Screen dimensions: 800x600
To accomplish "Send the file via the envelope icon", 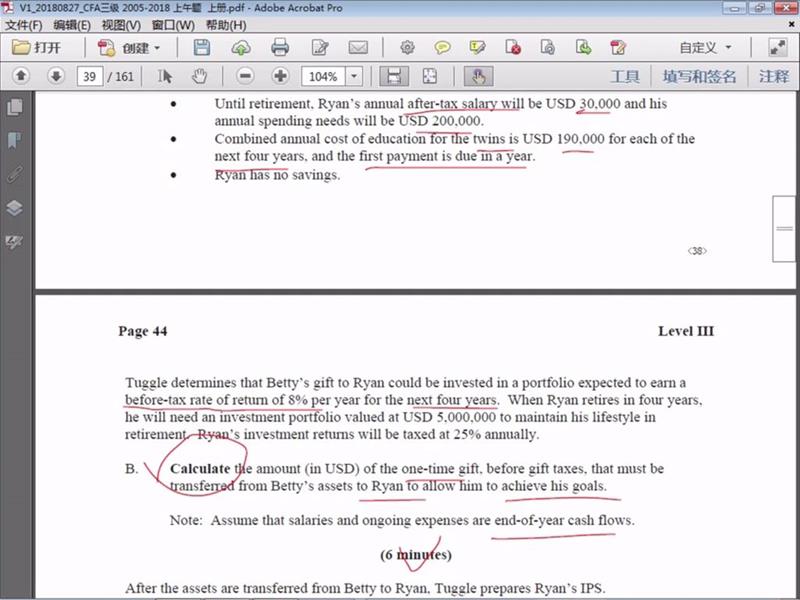I will coord(358,48).
